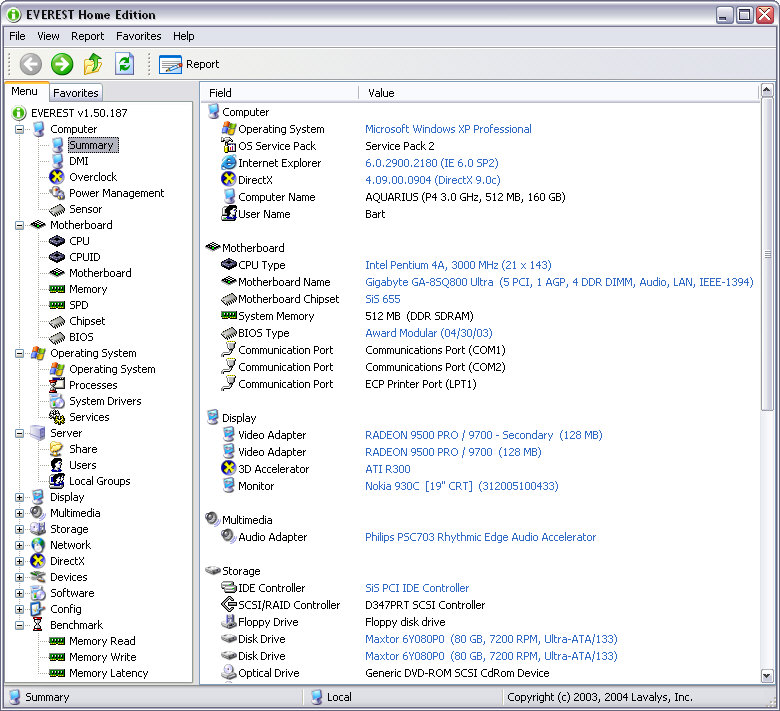The image size is (780, 711).
Task: Select the Overclock tree icon
Action: [57, 177]
